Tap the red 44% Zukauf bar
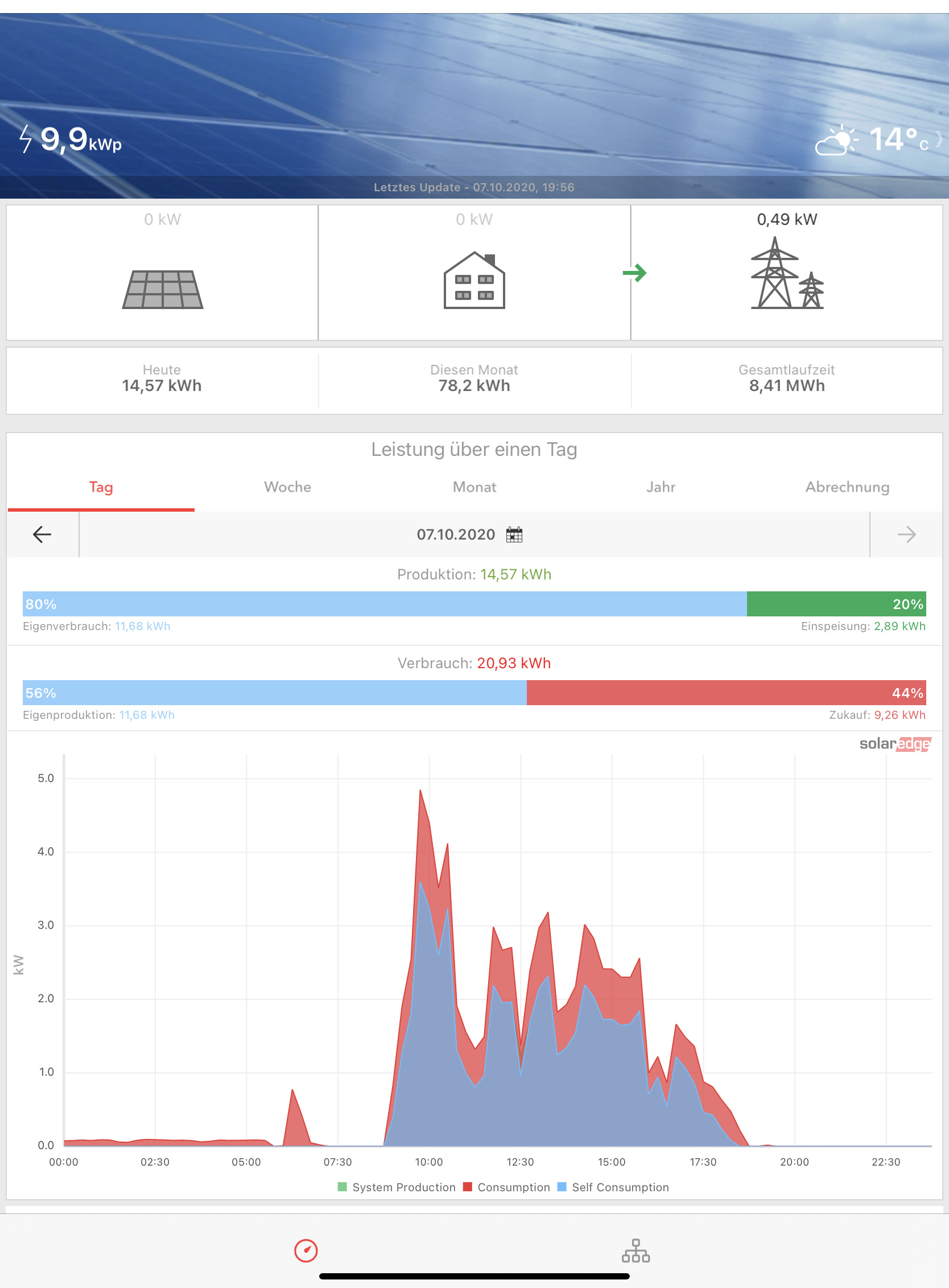This screenshot has height=1288, width=949. (725, 693)
